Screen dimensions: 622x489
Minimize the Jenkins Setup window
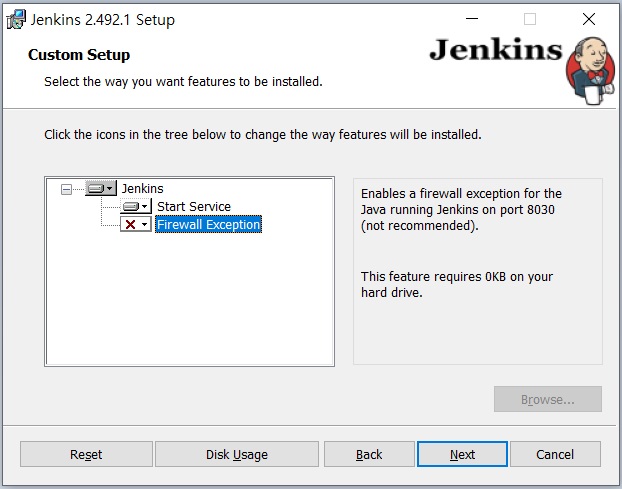click(472, 19)
